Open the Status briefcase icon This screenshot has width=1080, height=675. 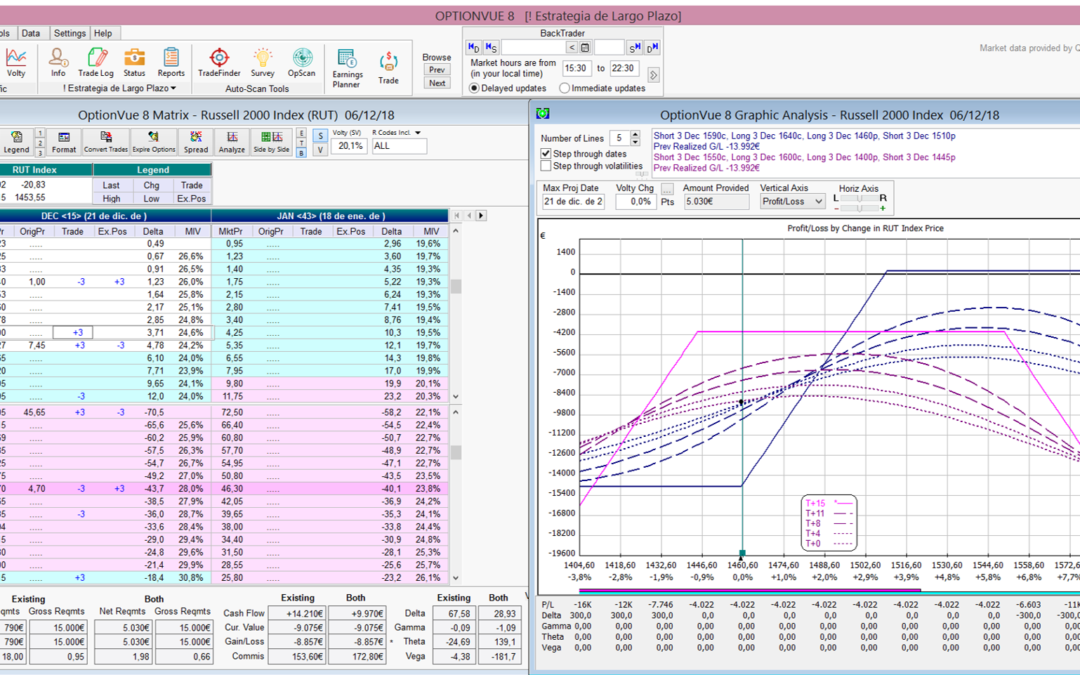click(x=134, y=62)
